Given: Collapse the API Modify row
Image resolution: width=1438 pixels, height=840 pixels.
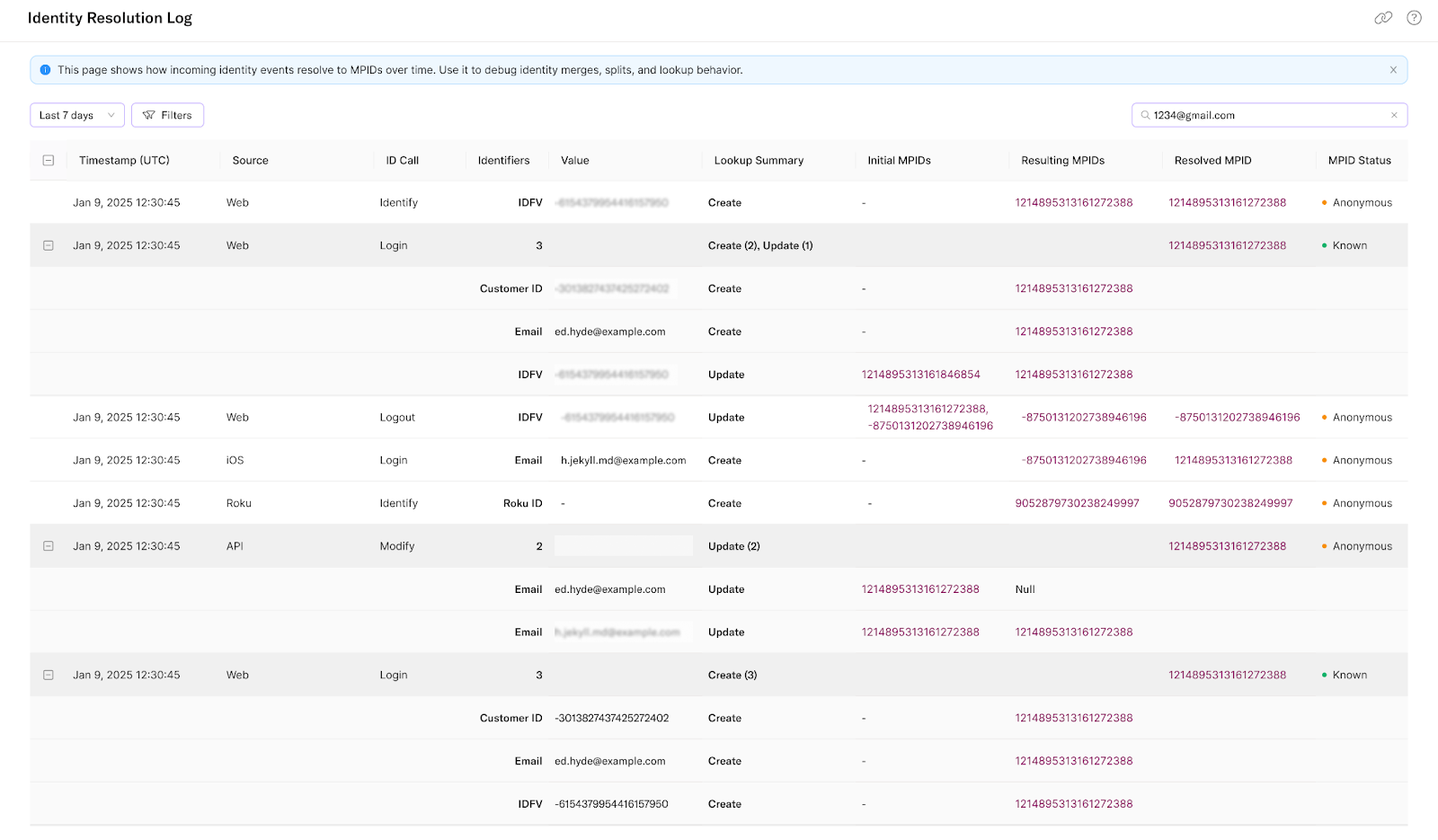Looking at the screenshot, I should [x=49, y=545].
